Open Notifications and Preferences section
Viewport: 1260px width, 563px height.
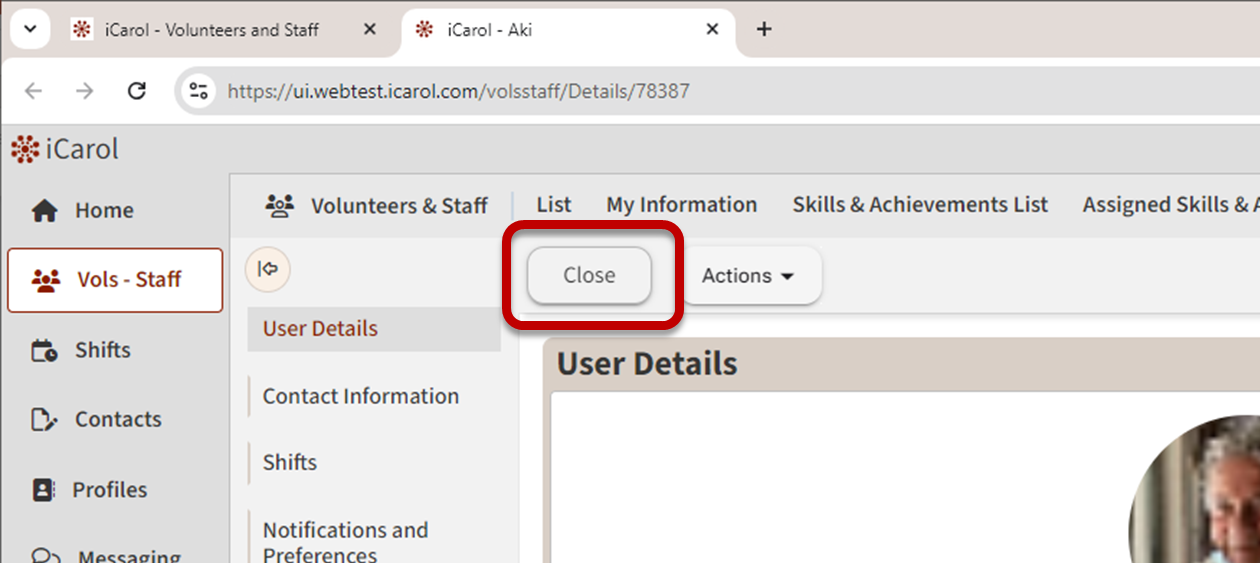pos(345,541)
